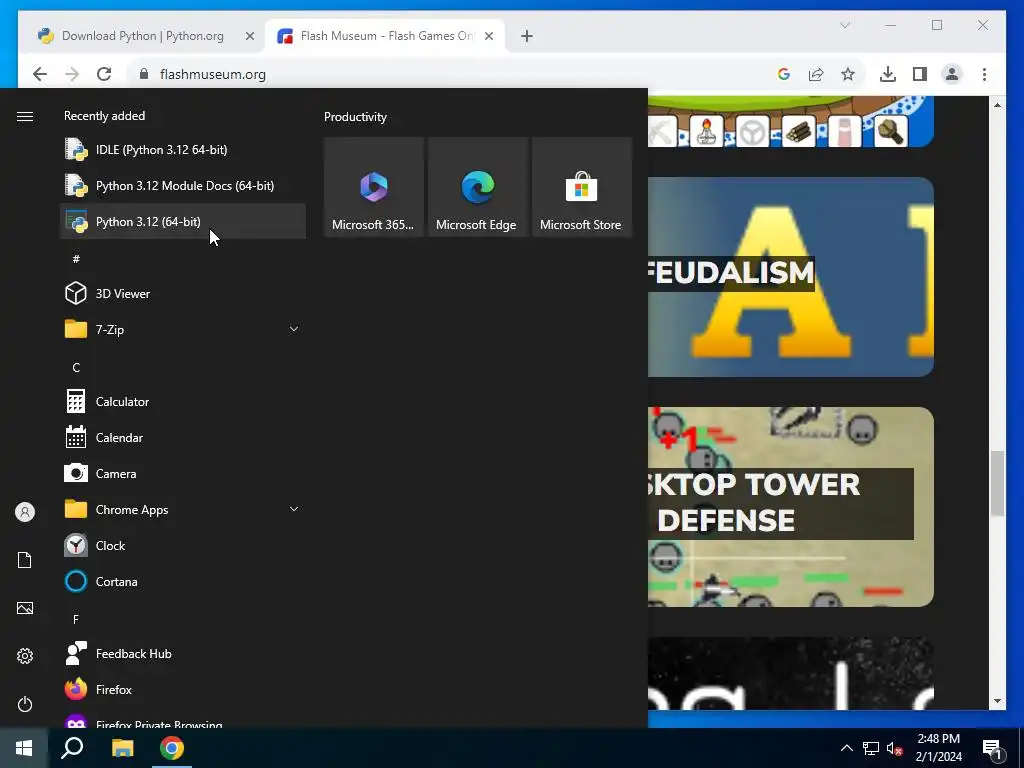Close the Flash Museum tab
This screenshot has height=768, width=1024.
click(x=488, y=36)
